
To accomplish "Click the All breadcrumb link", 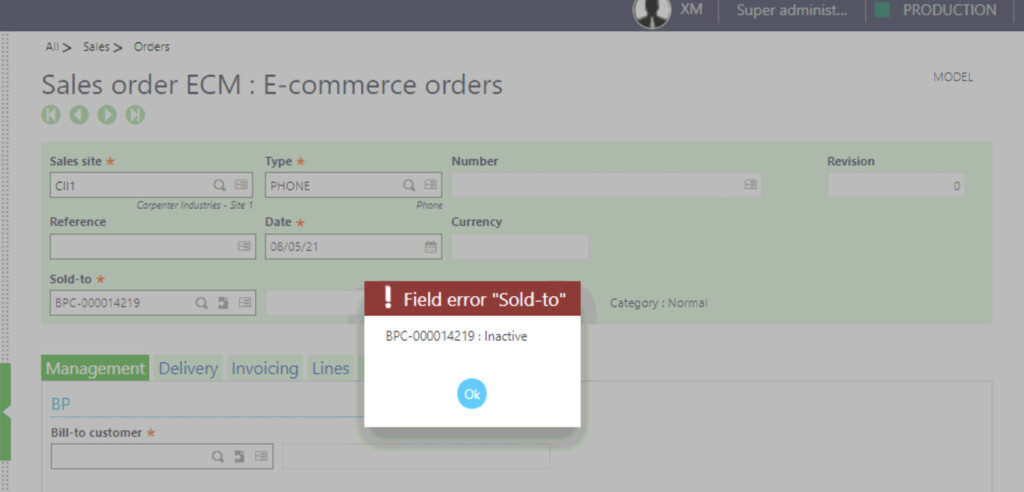I will [x=52, y=47].
